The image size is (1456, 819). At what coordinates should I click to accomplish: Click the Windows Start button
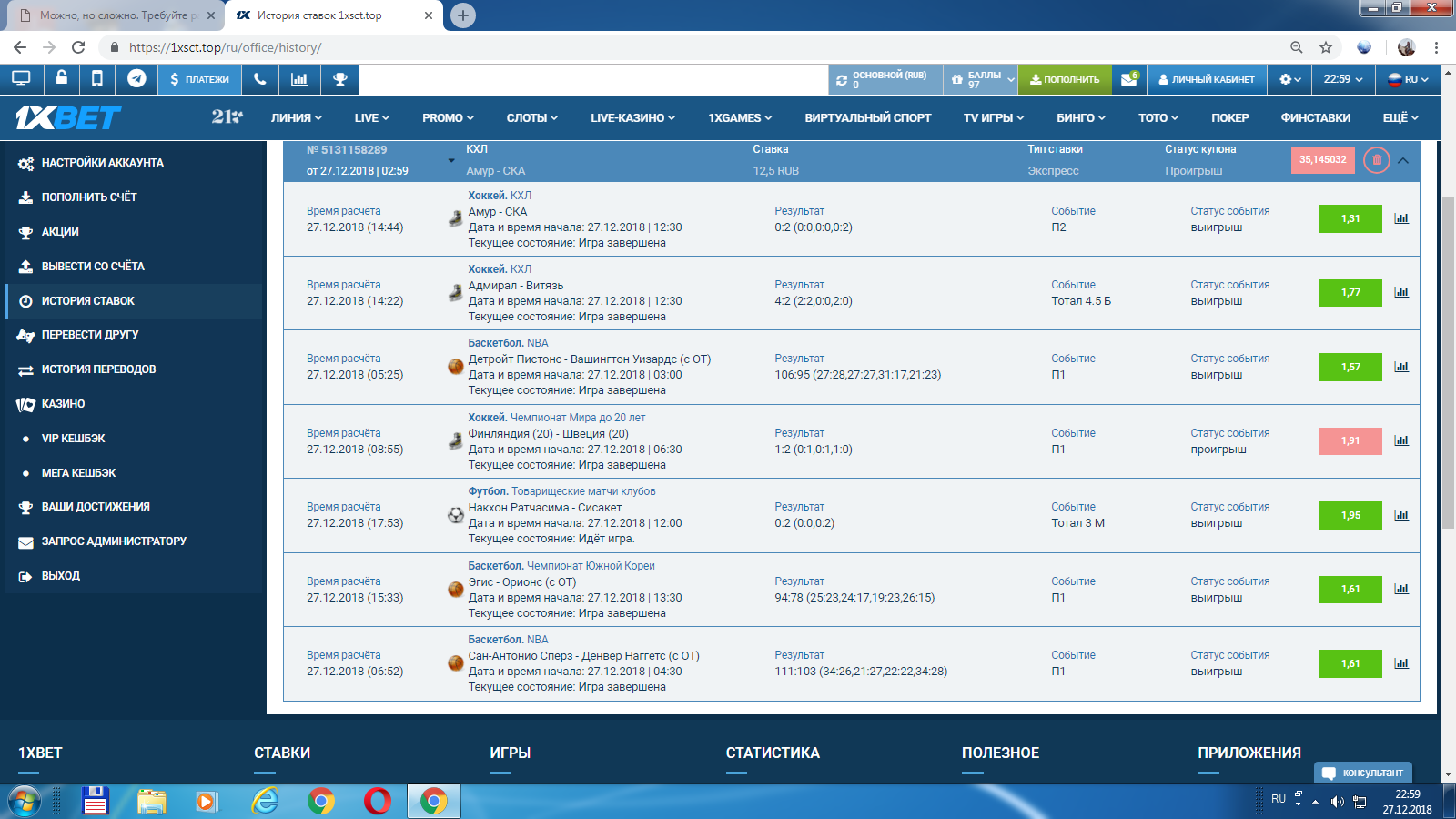[25, 801]
